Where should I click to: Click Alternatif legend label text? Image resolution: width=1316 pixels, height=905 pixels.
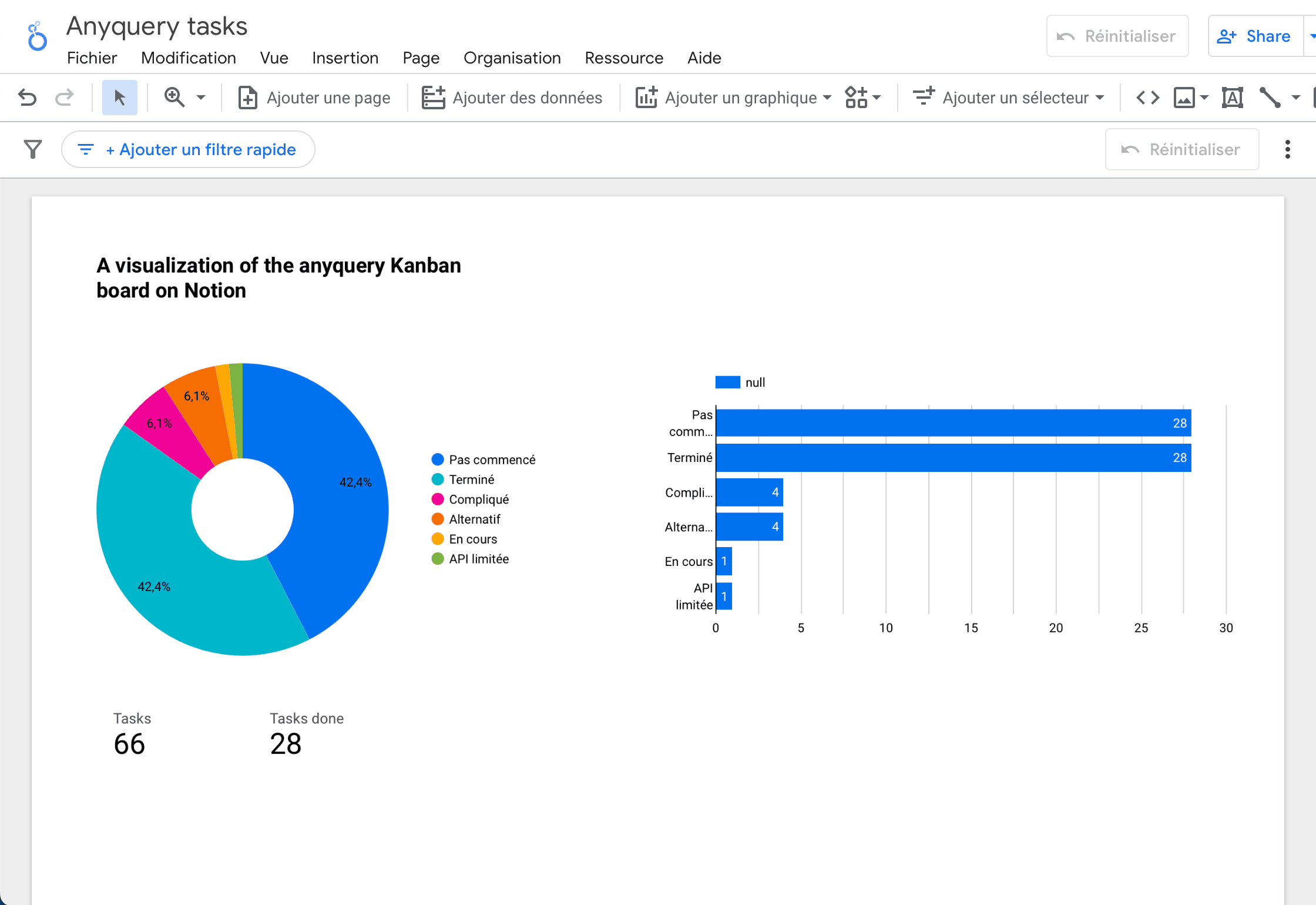pos(475,519)
